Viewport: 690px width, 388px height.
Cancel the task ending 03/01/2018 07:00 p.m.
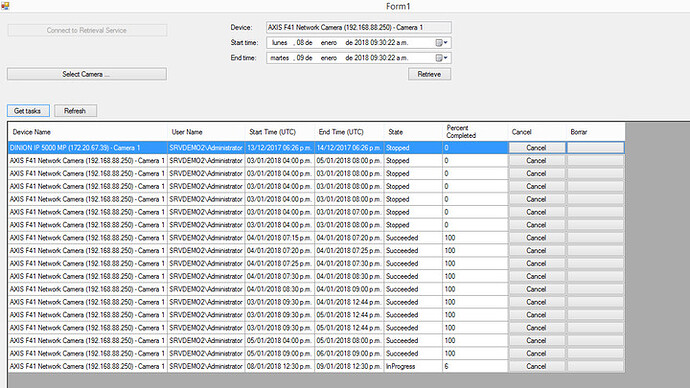[x=536, y=212]
